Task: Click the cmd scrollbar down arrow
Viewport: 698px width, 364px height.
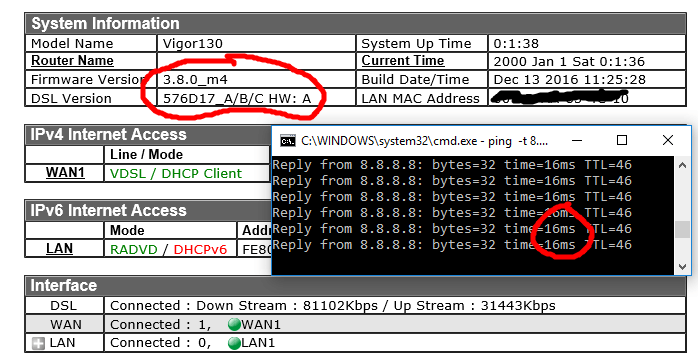Action: point(682,267)
